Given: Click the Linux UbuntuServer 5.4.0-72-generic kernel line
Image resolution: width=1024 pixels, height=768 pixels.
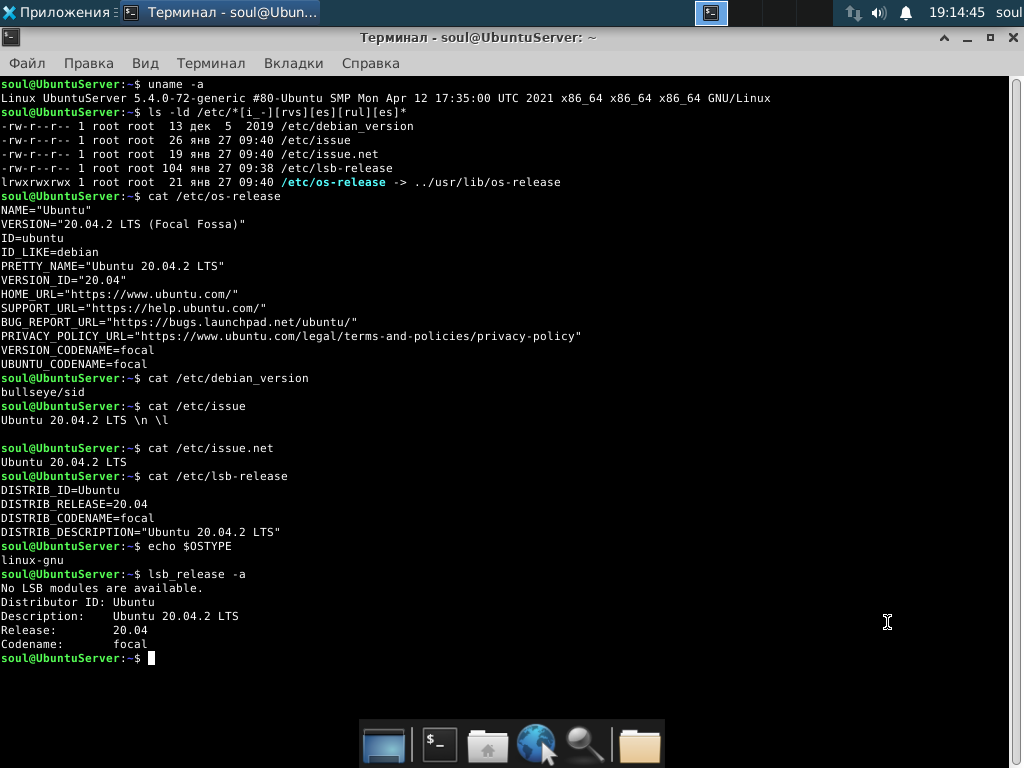Looking at the screenshot, I should click(x=385, y=99).
